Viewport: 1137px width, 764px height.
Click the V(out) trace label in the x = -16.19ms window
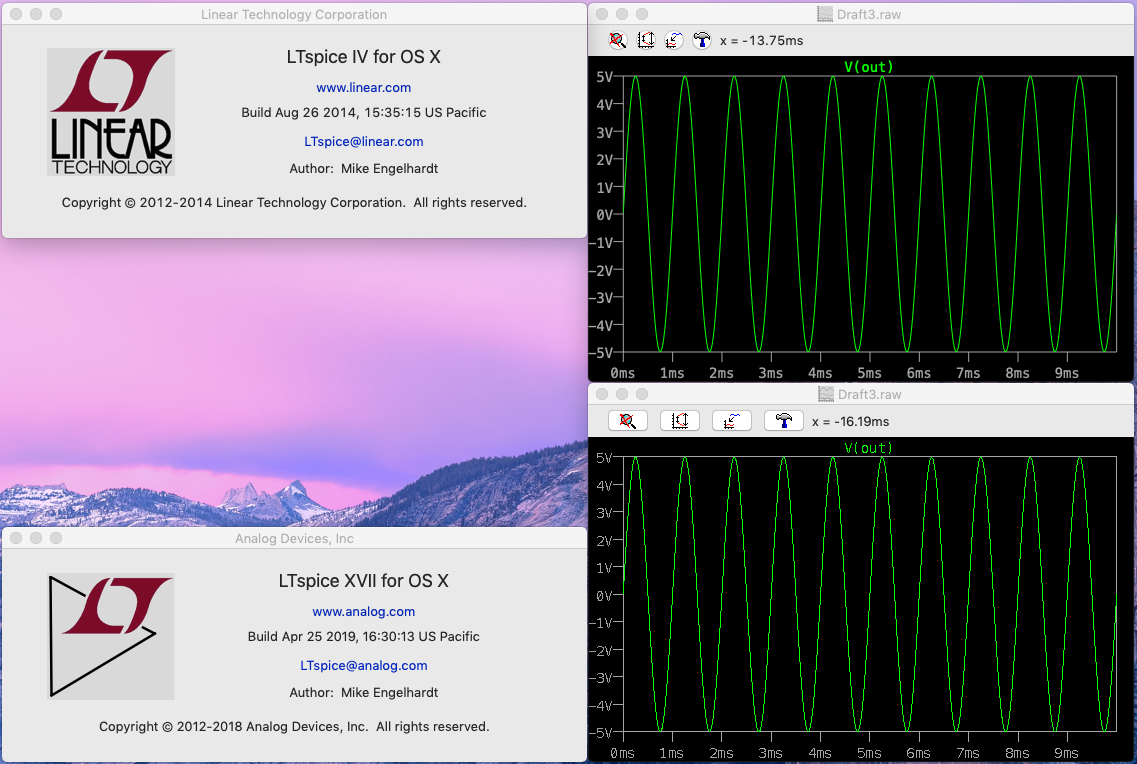(869, 448)
